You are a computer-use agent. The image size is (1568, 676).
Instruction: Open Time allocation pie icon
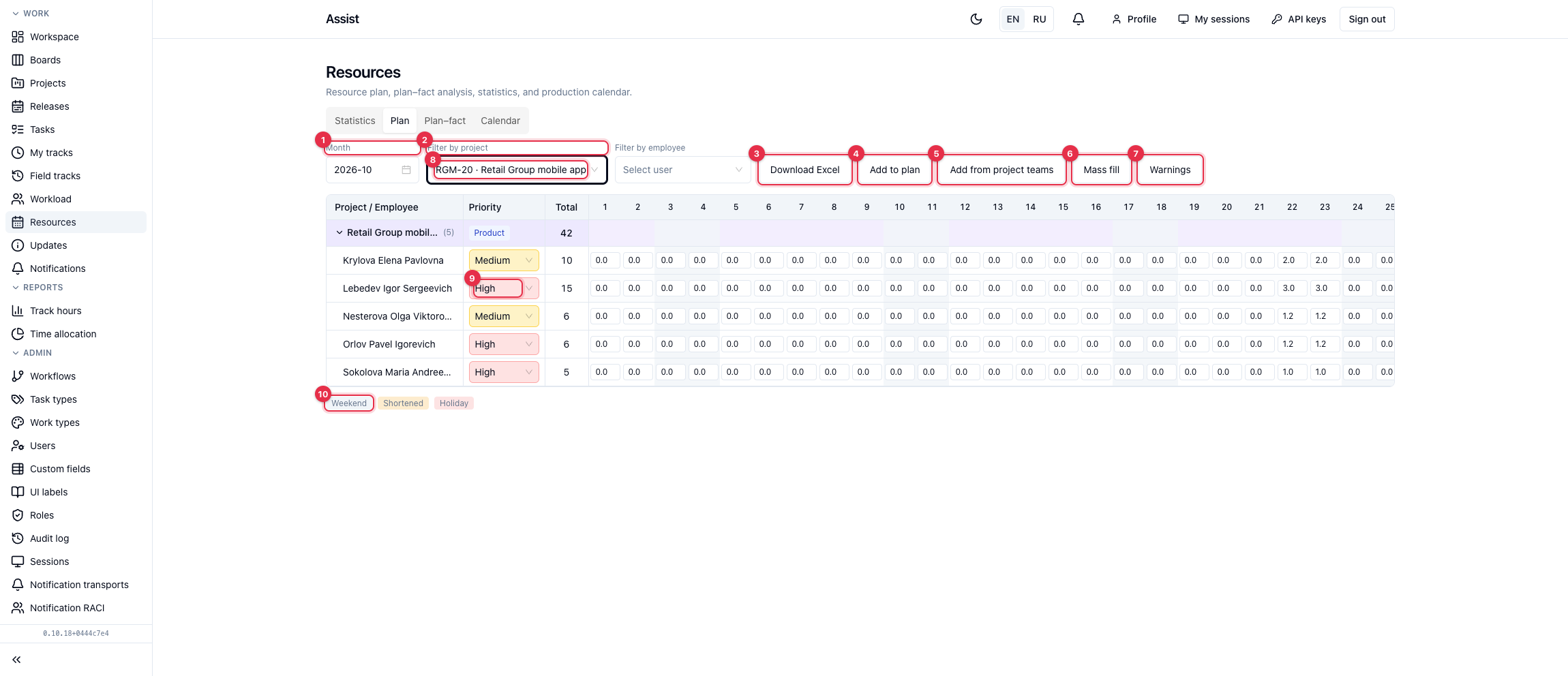[x=18, y=334]
